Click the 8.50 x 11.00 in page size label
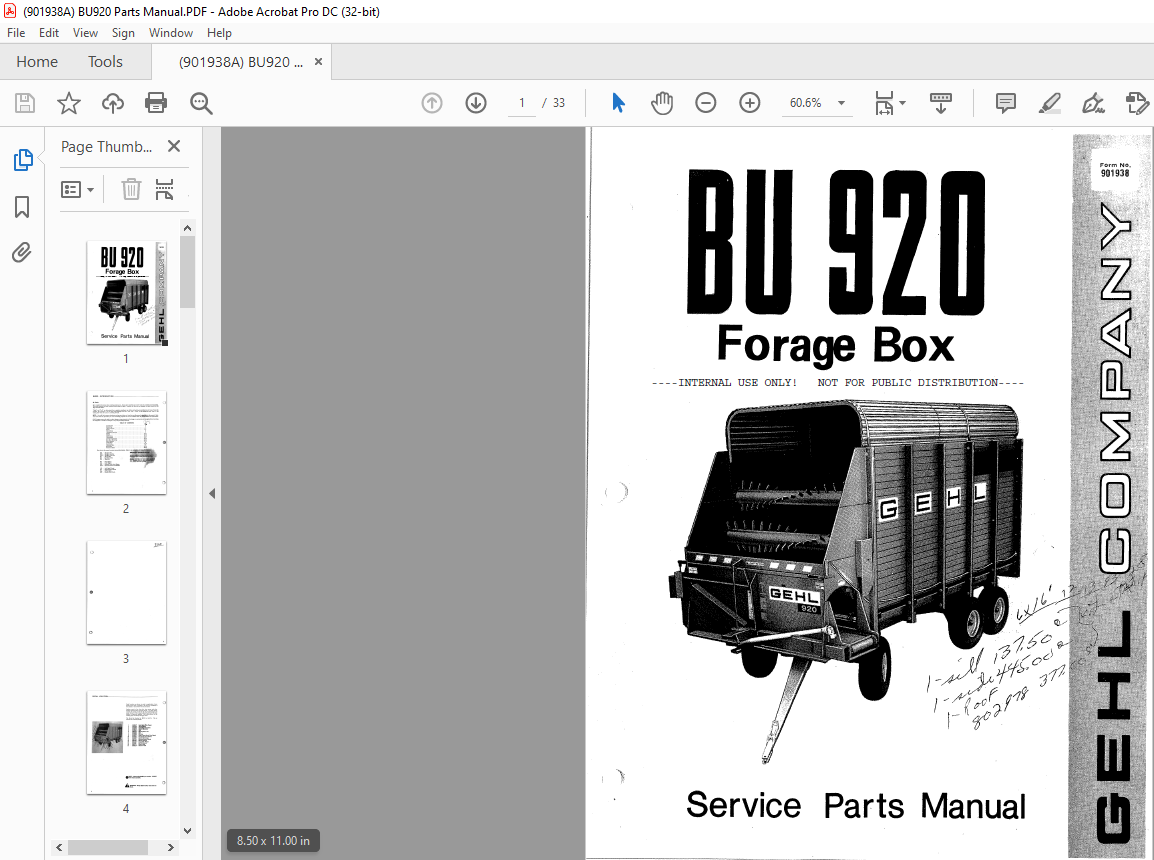 [273, 840]
